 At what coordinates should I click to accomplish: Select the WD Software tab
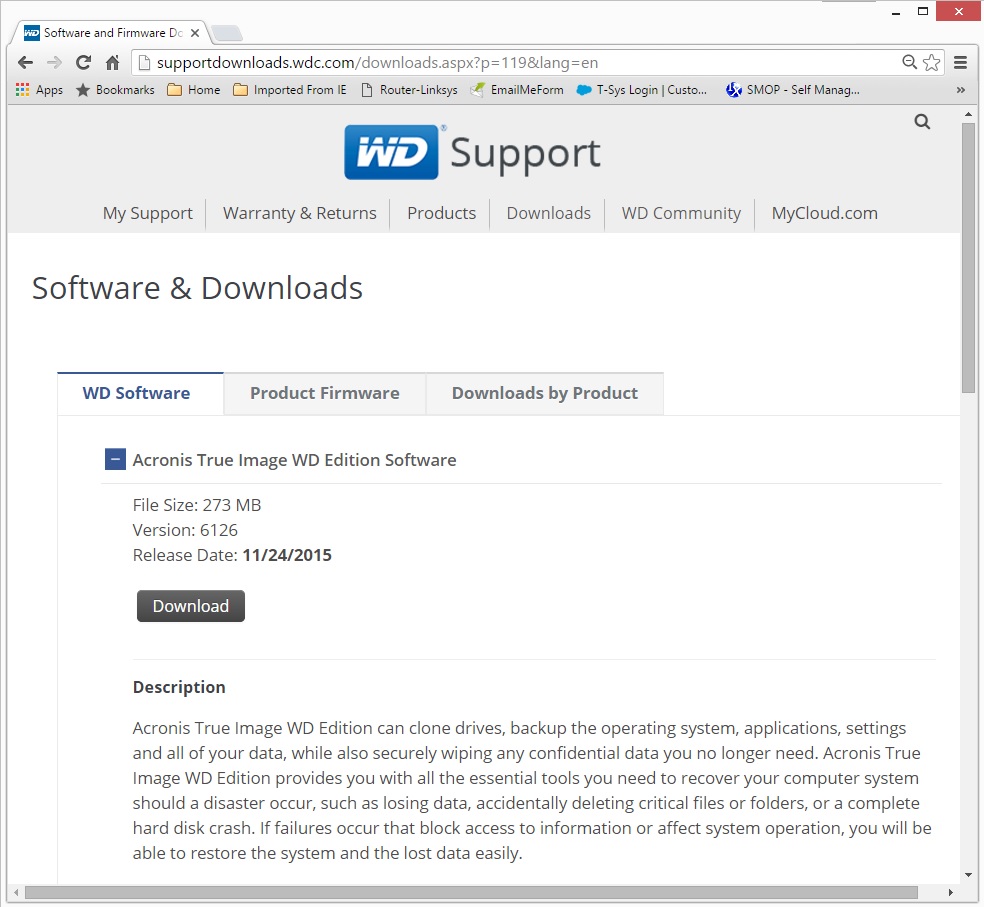click(x=140, y=394)
